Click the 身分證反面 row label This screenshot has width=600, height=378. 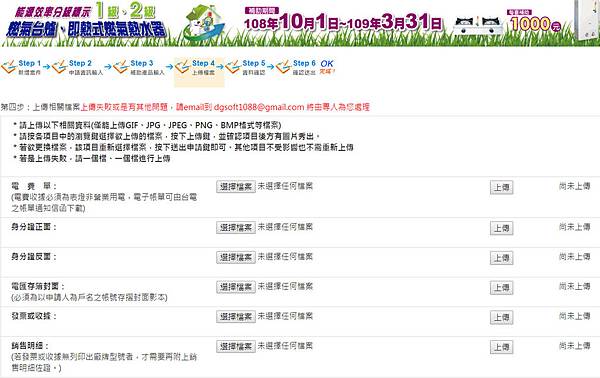point(34,257)
